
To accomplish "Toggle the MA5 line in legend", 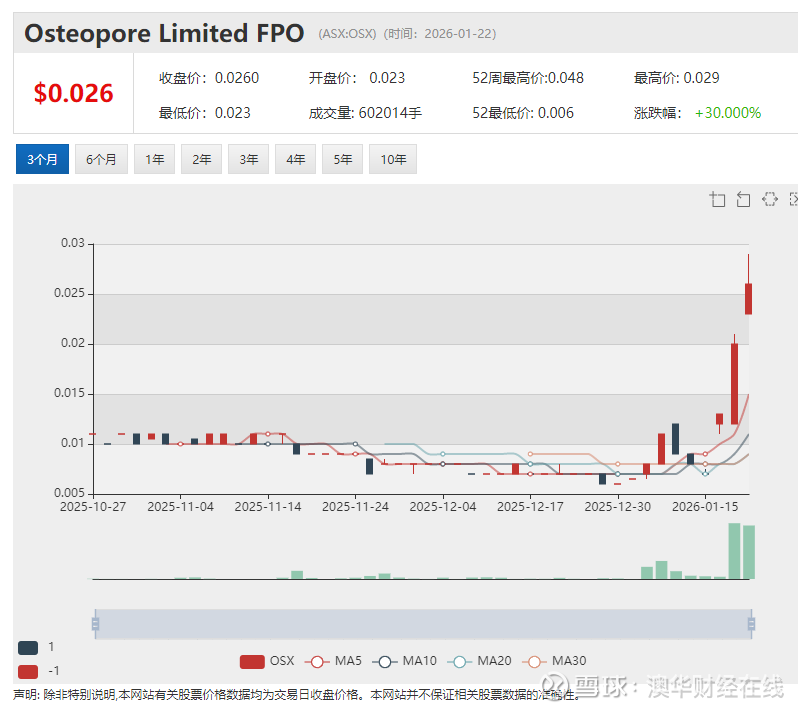I will click(x=333, y=661).
